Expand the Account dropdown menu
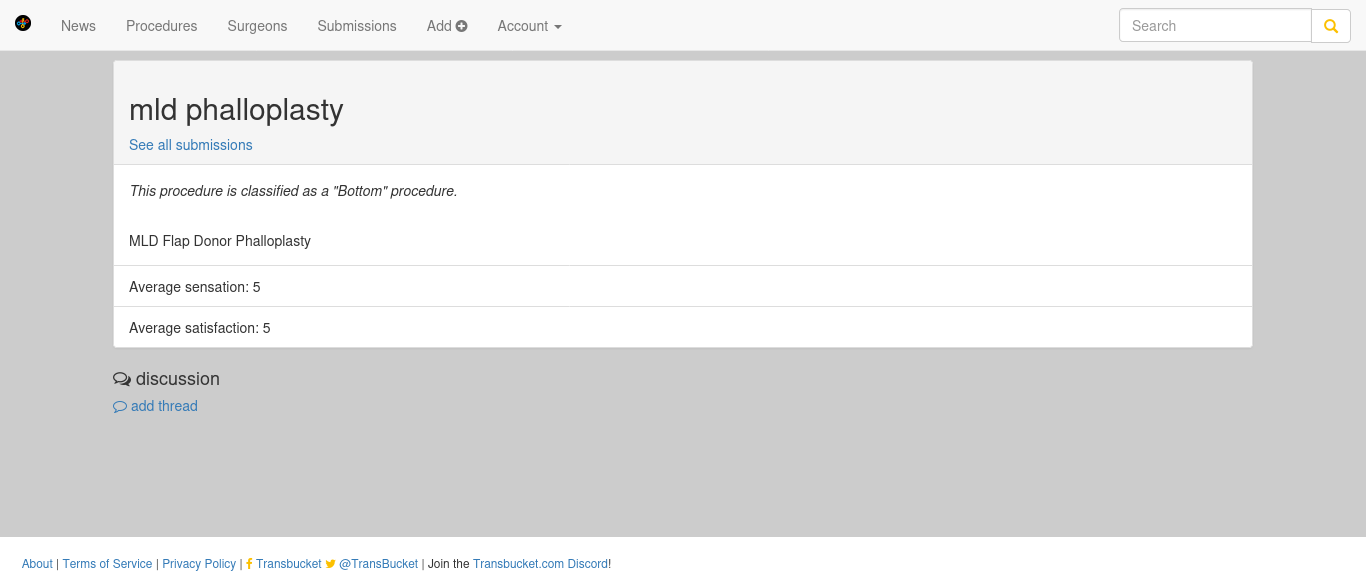This screenshot has width=1366, height=587. click(x=529, y=26)
